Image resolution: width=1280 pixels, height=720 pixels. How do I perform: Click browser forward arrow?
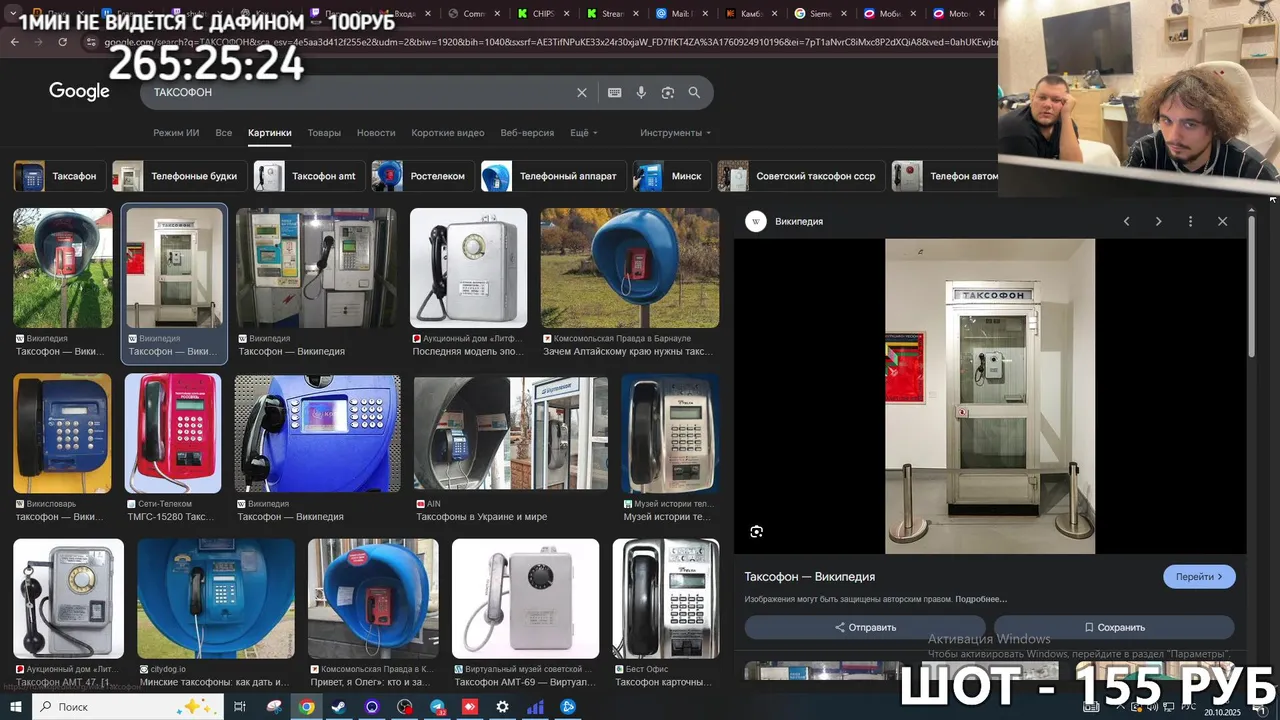38,42
